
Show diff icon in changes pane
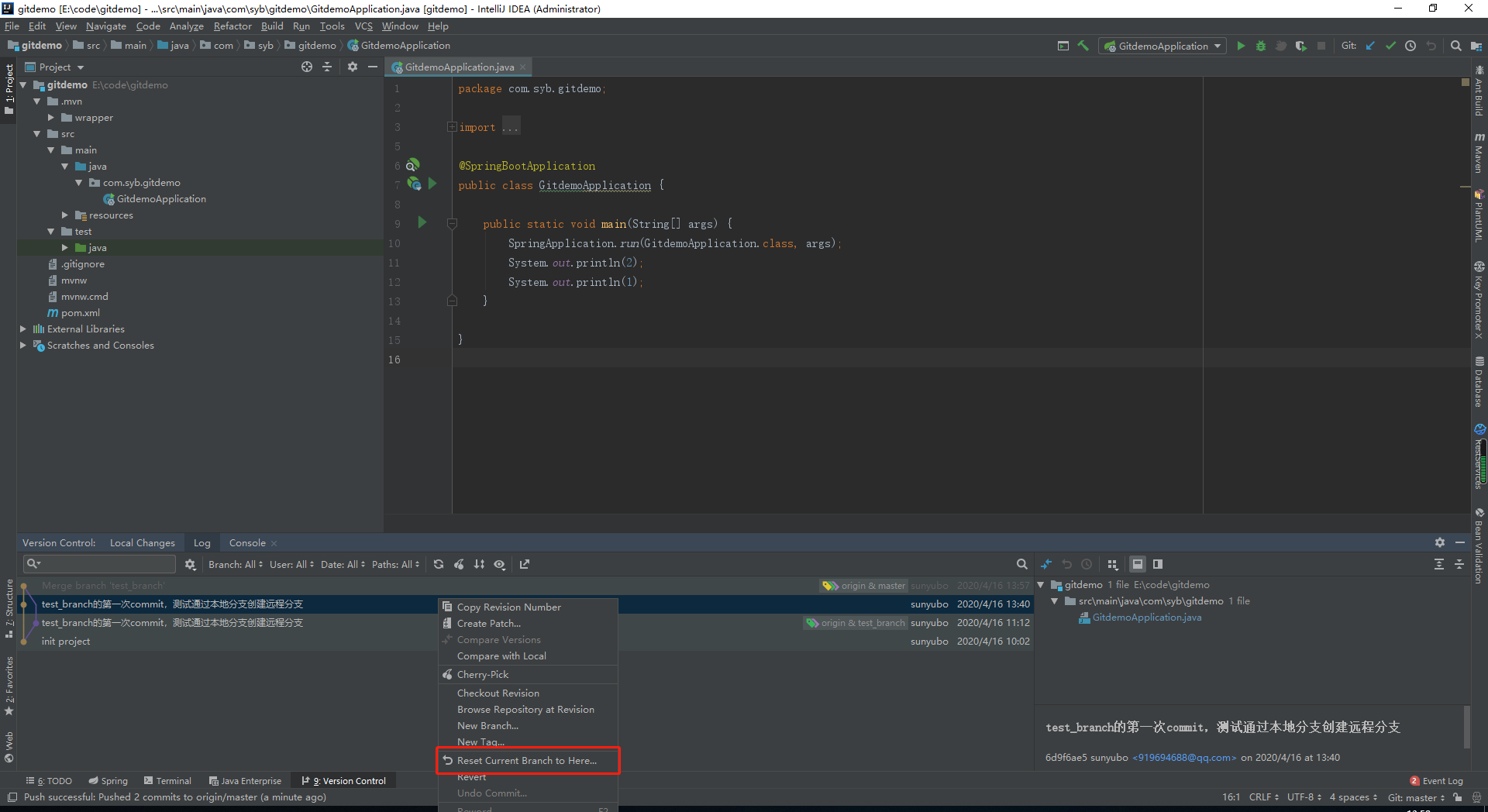point(1046,564)
